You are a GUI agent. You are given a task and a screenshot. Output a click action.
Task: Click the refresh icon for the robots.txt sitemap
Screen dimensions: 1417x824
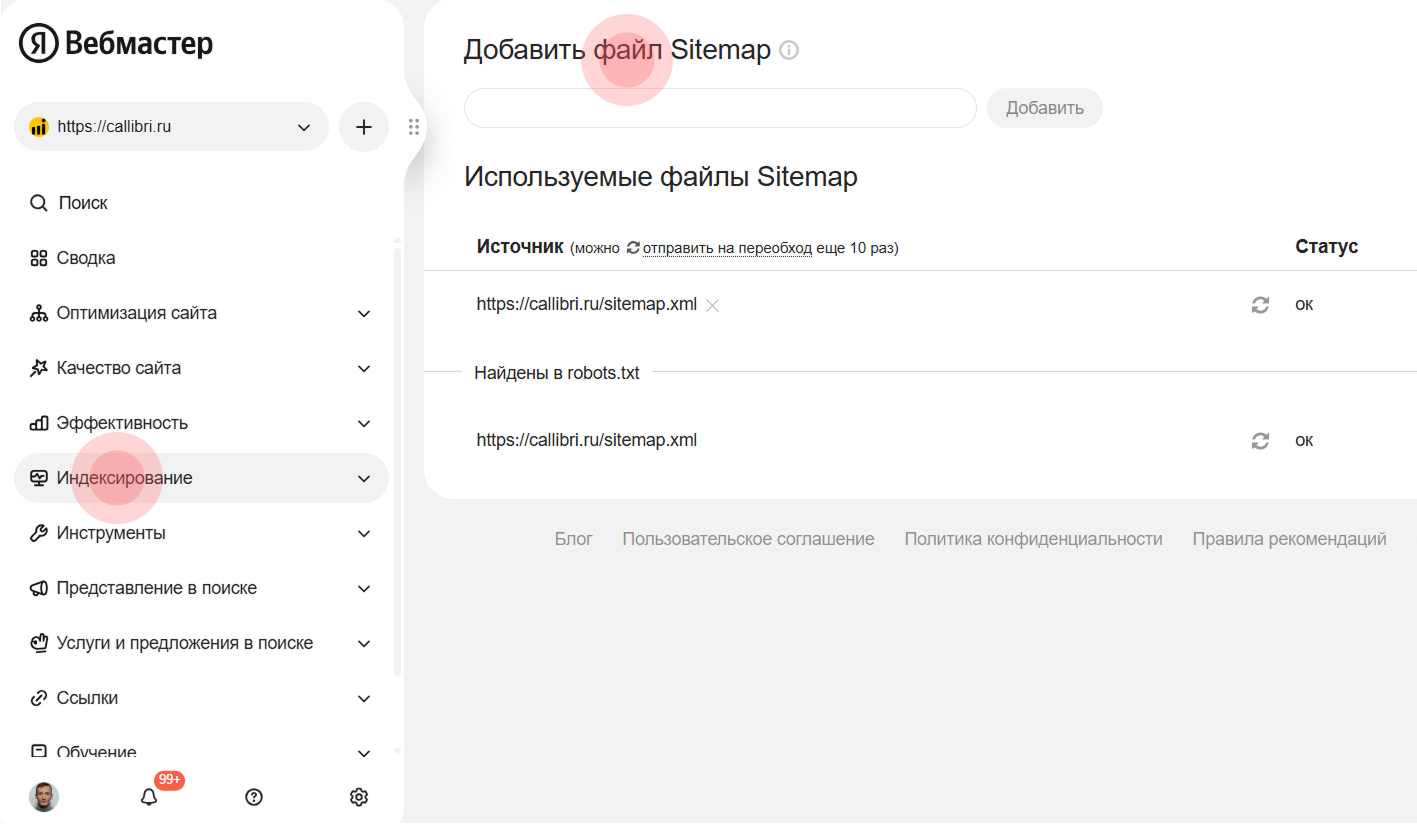pyautogui.click(x=1260, y=440)
